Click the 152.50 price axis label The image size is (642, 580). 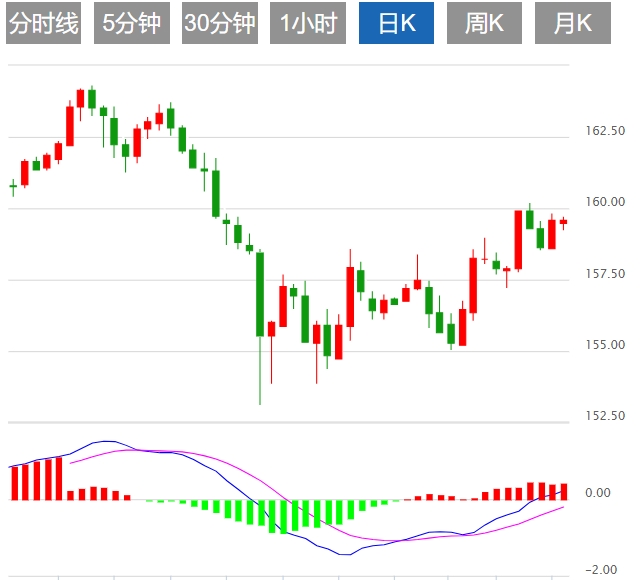click(604, 416)
